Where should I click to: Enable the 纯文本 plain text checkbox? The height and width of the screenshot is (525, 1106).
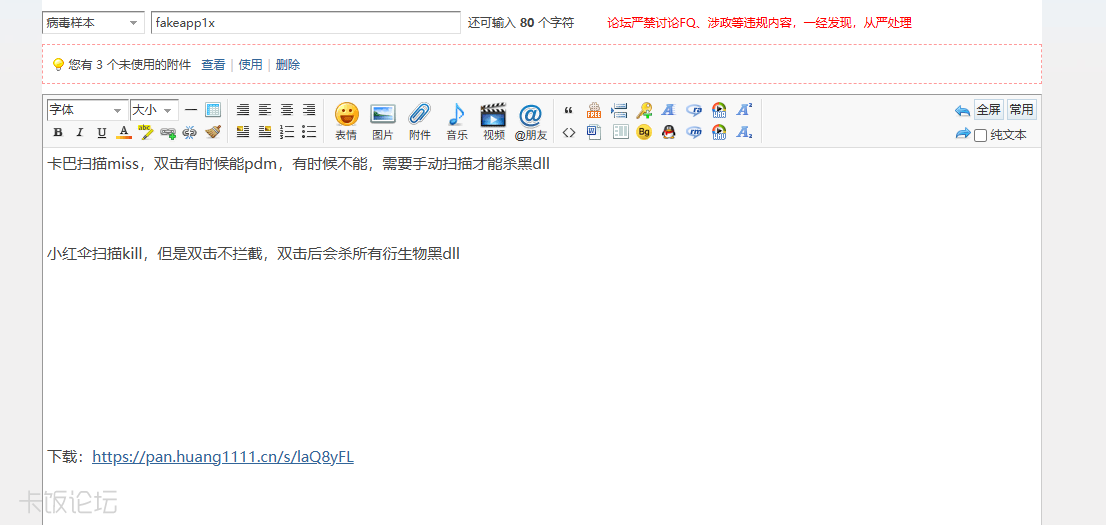(x=981, y=135)
